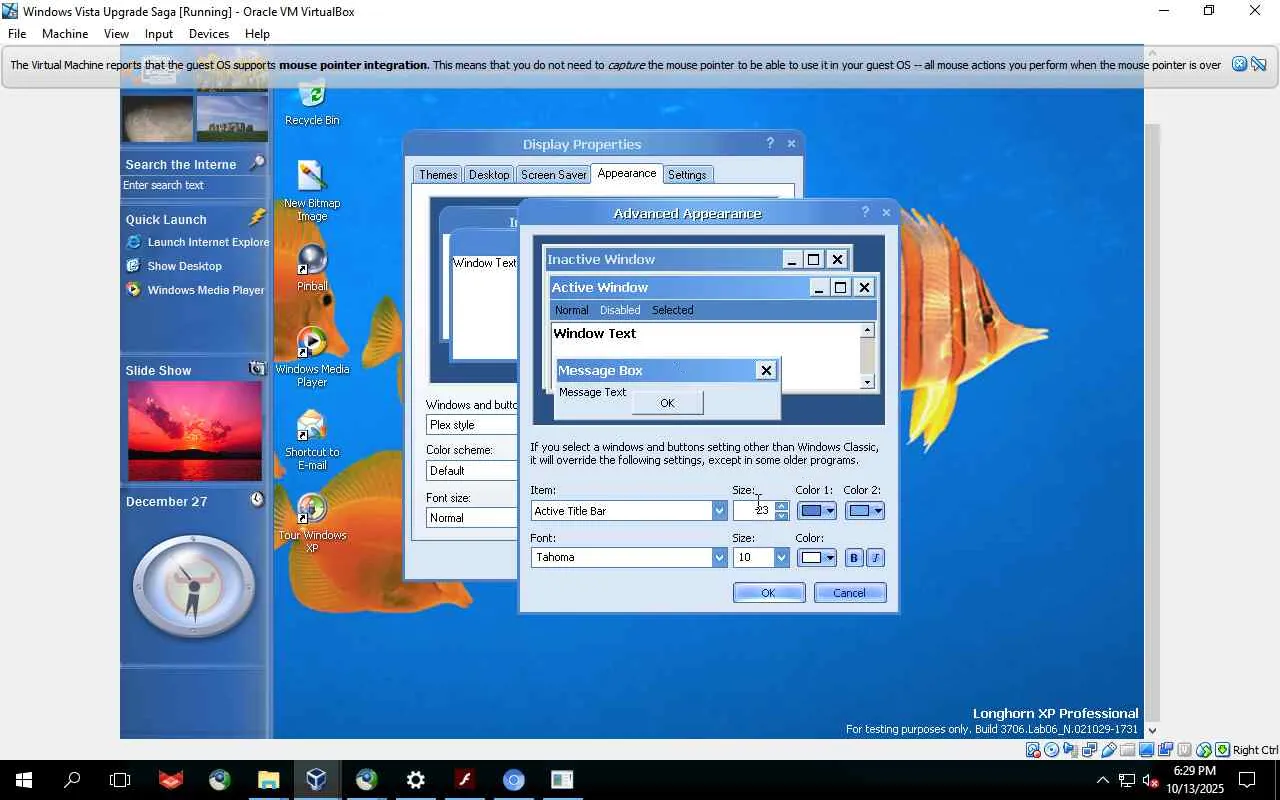Click the VirtualBox shared folders status icon
Image resolution: width=1280 pixels, height=800 pixels.
[x=1128, y=750]
